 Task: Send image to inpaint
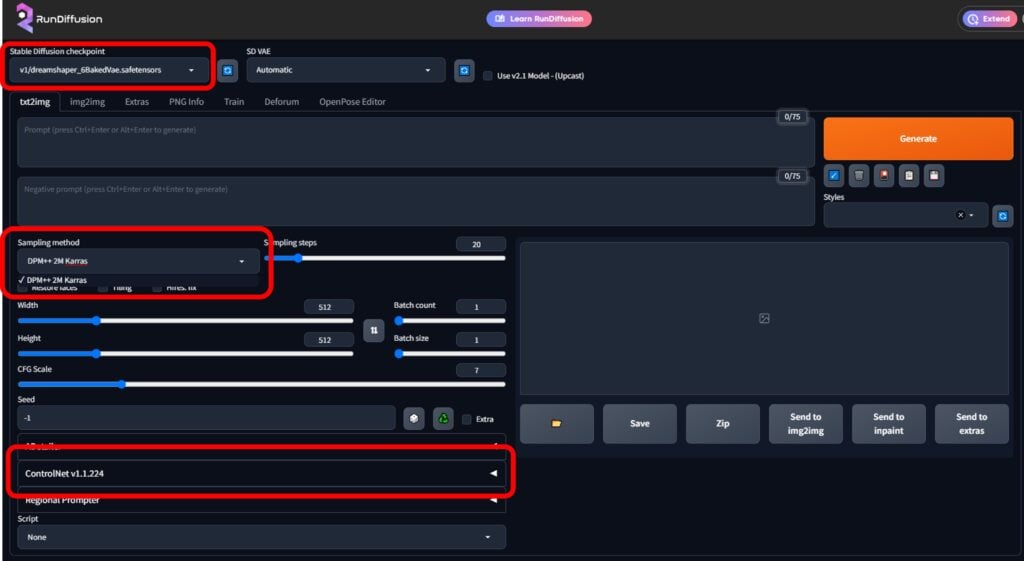pos(888,423)
